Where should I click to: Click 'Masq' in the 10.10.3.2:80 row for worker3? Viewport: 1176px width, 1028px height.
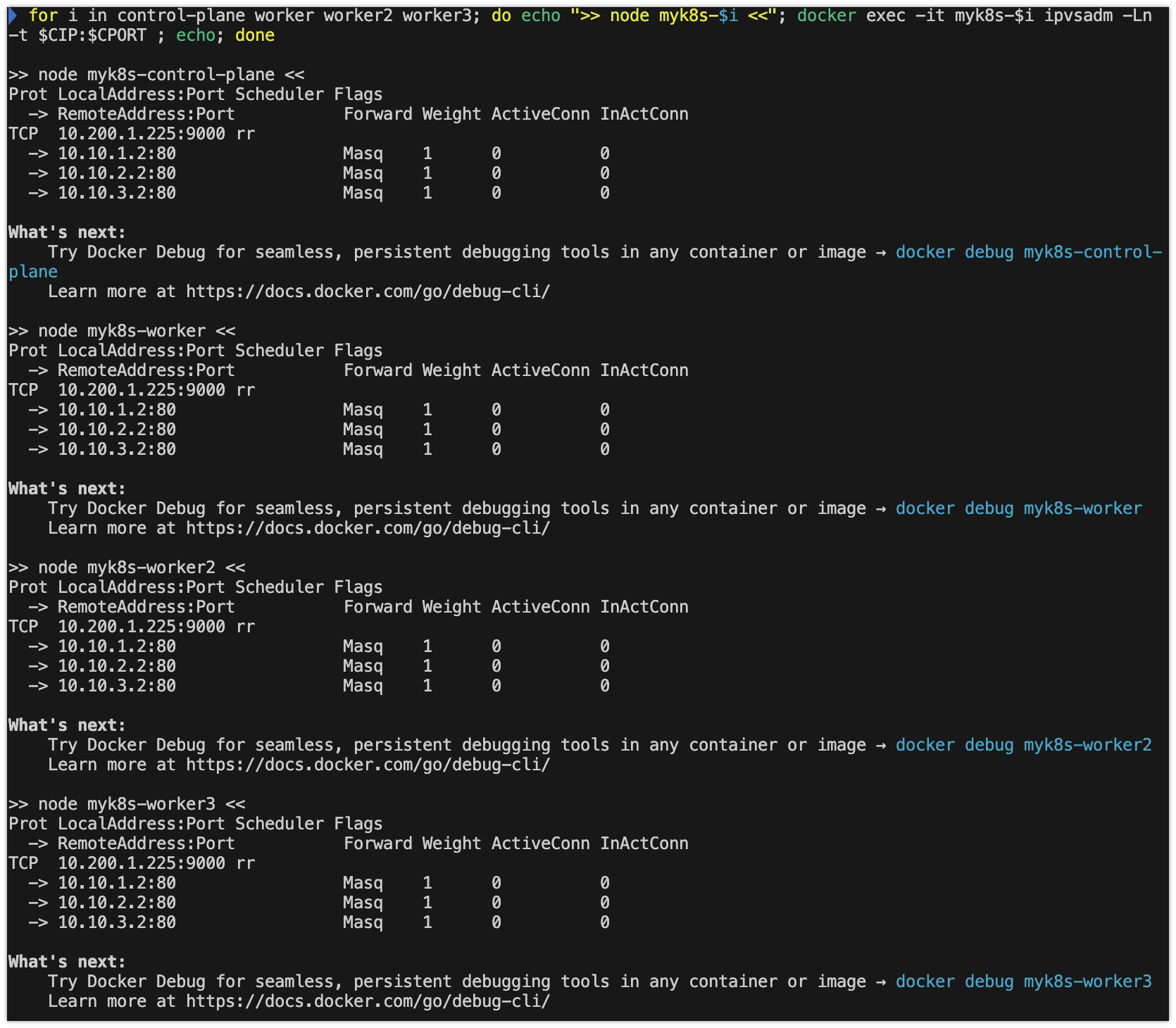tap(363, 922)
